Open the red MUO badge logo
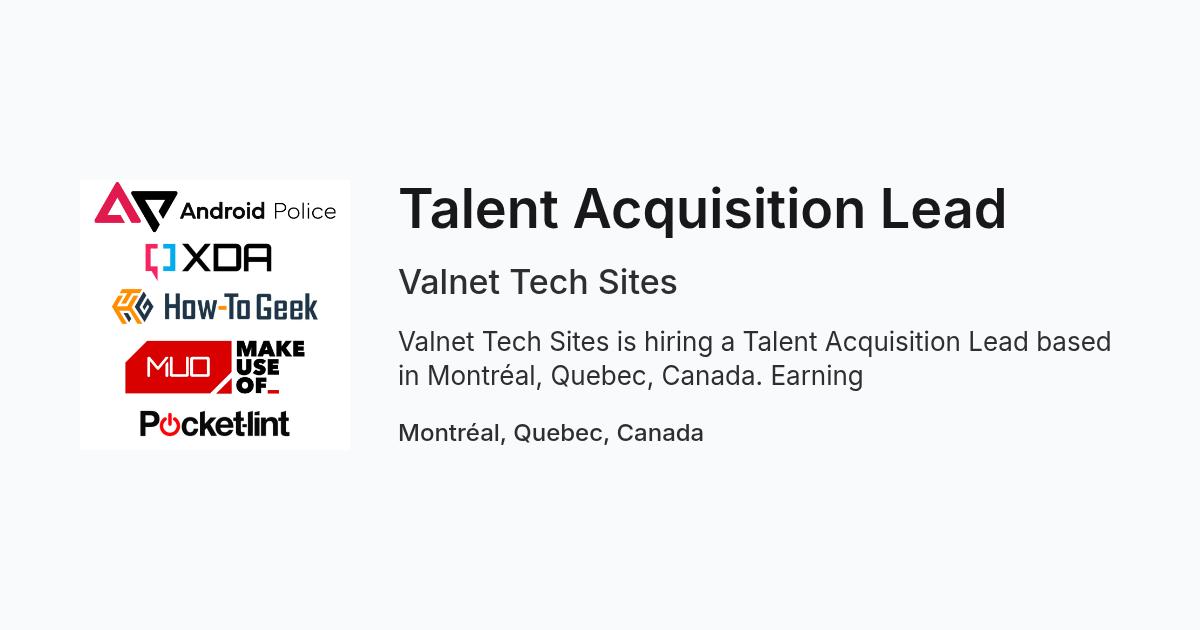The height and width of the screenshot is (630, 1200). (178, 367)
